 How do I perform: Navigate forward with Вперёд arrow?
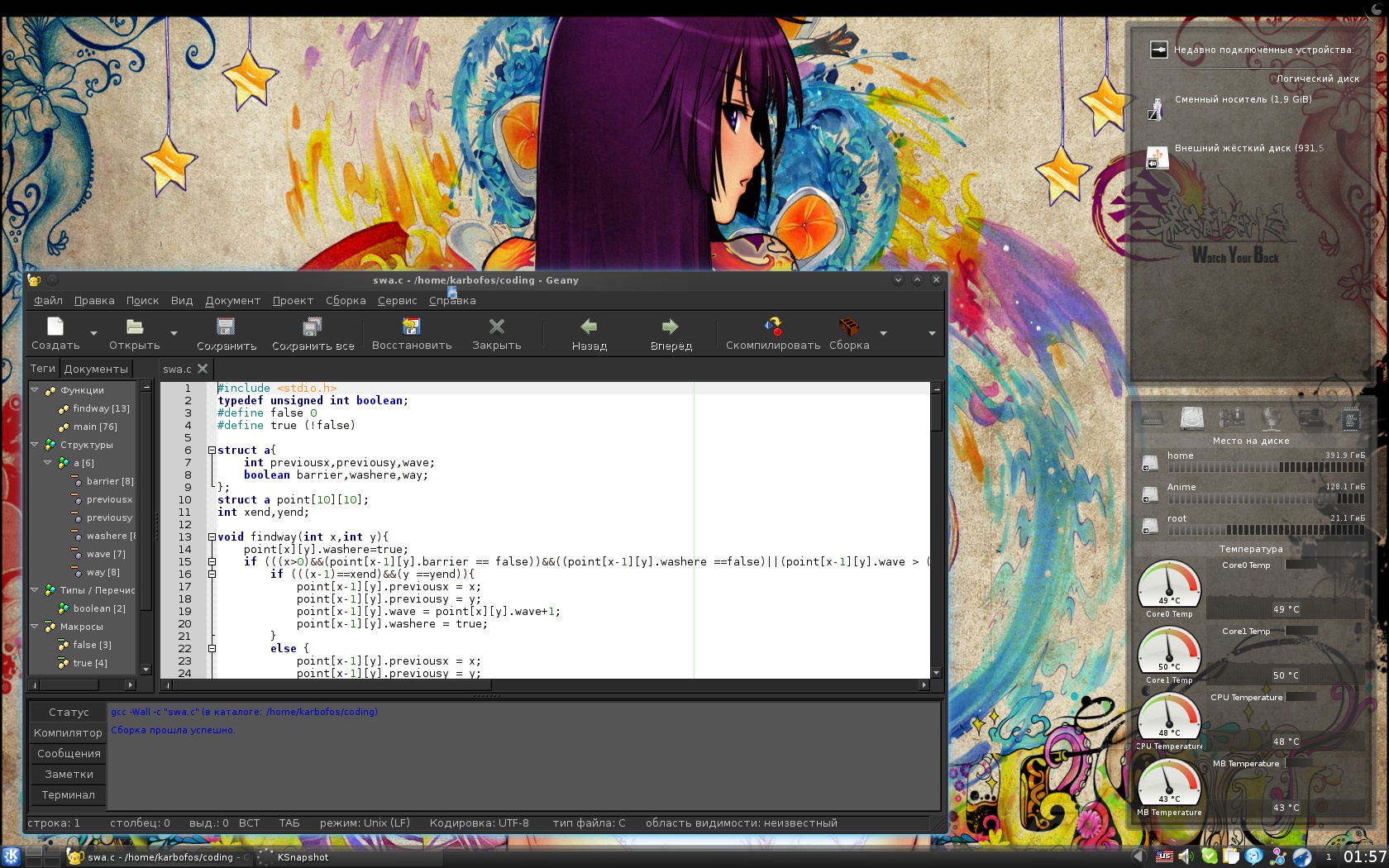click(x=671, y=327)
